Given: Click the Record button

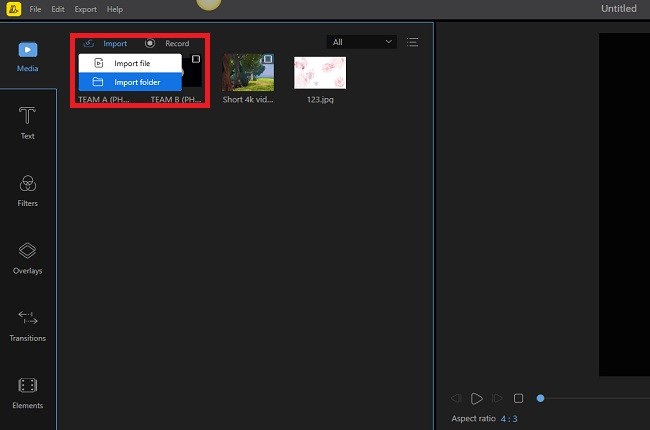Looking at the screenshot, I should [x=167, y=44].
